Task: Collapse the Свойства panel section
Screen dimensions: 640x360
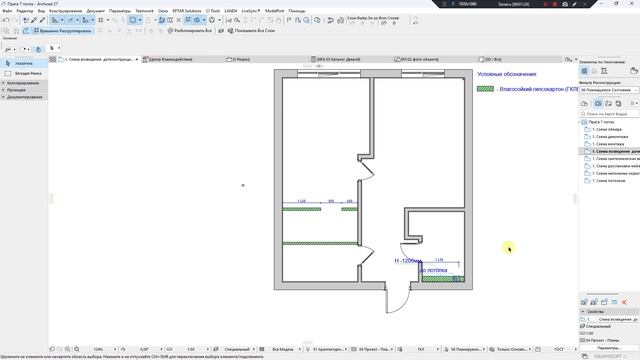Action: point(583,311)
